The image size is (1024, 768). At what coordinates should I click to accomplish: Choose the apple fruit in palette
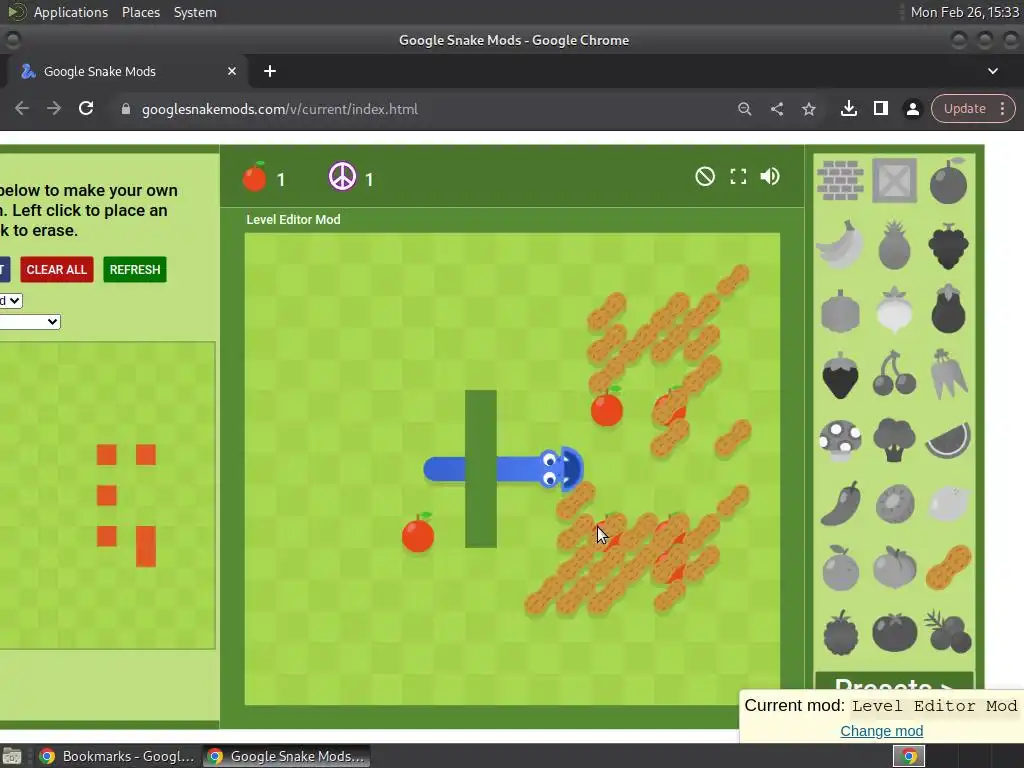pyautogui.click(x=948, y=180)
